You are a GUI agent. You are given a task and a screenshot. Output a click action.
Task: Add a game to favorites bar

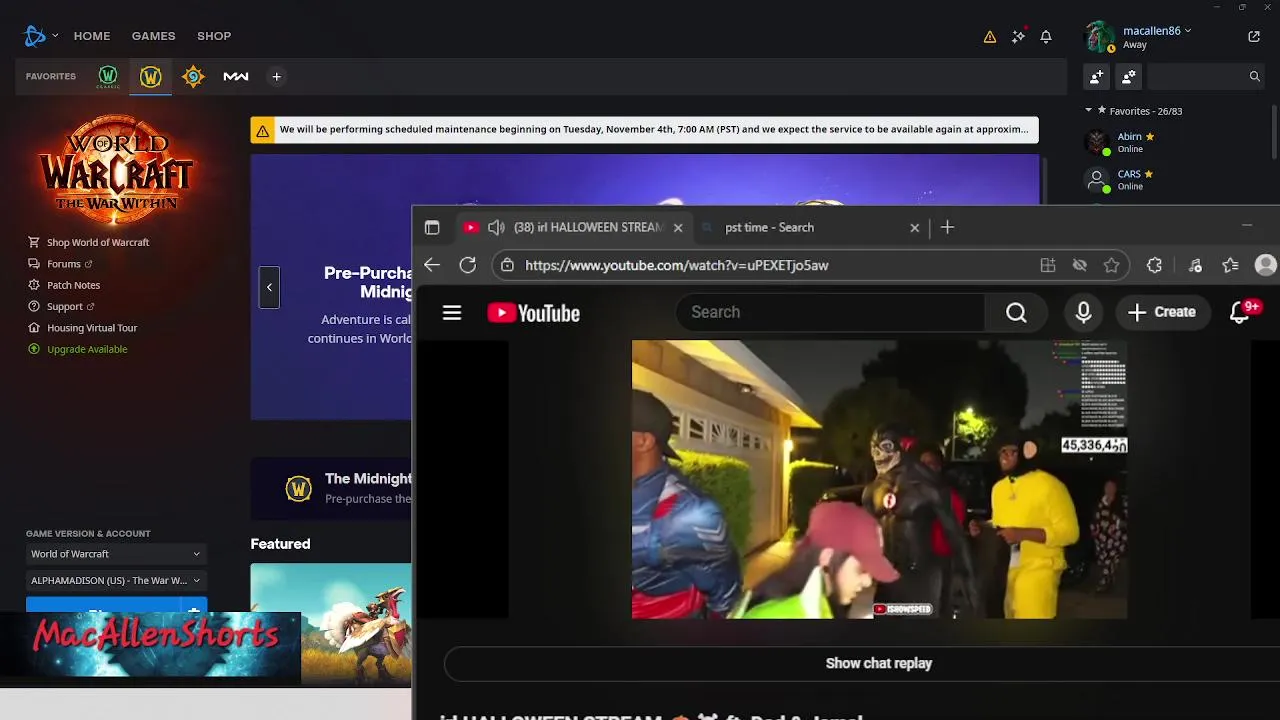coord(277,76)
